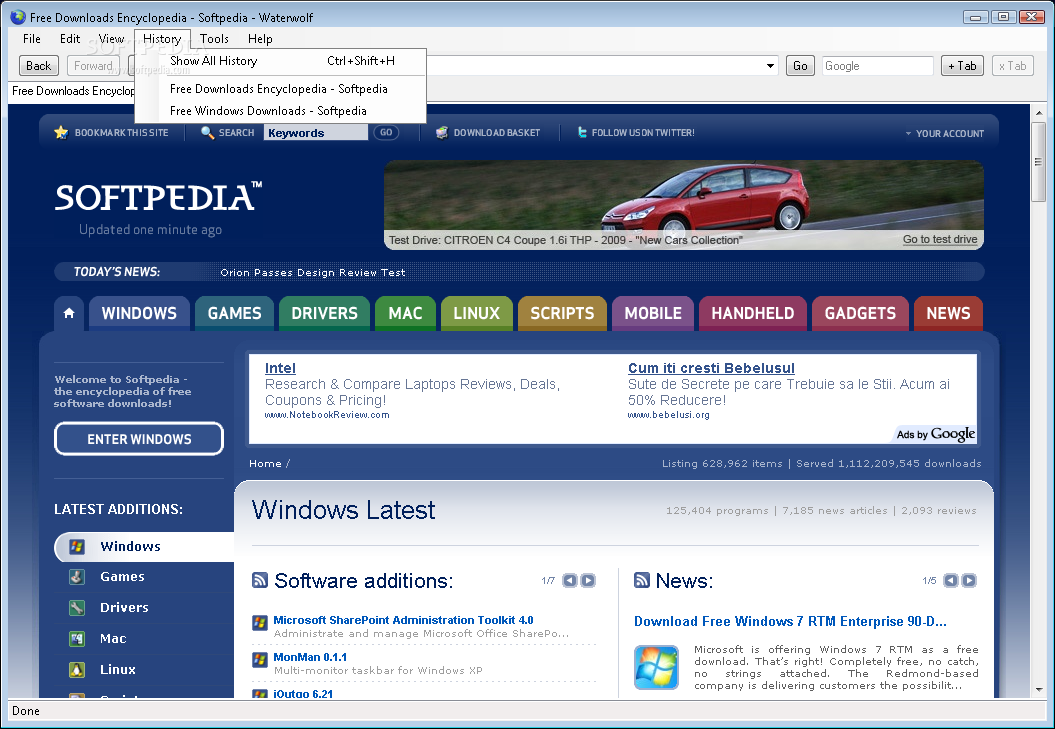Click the Twitter bird icon
Viewport: 1055px width, 729px height.
tap(582, 133)
